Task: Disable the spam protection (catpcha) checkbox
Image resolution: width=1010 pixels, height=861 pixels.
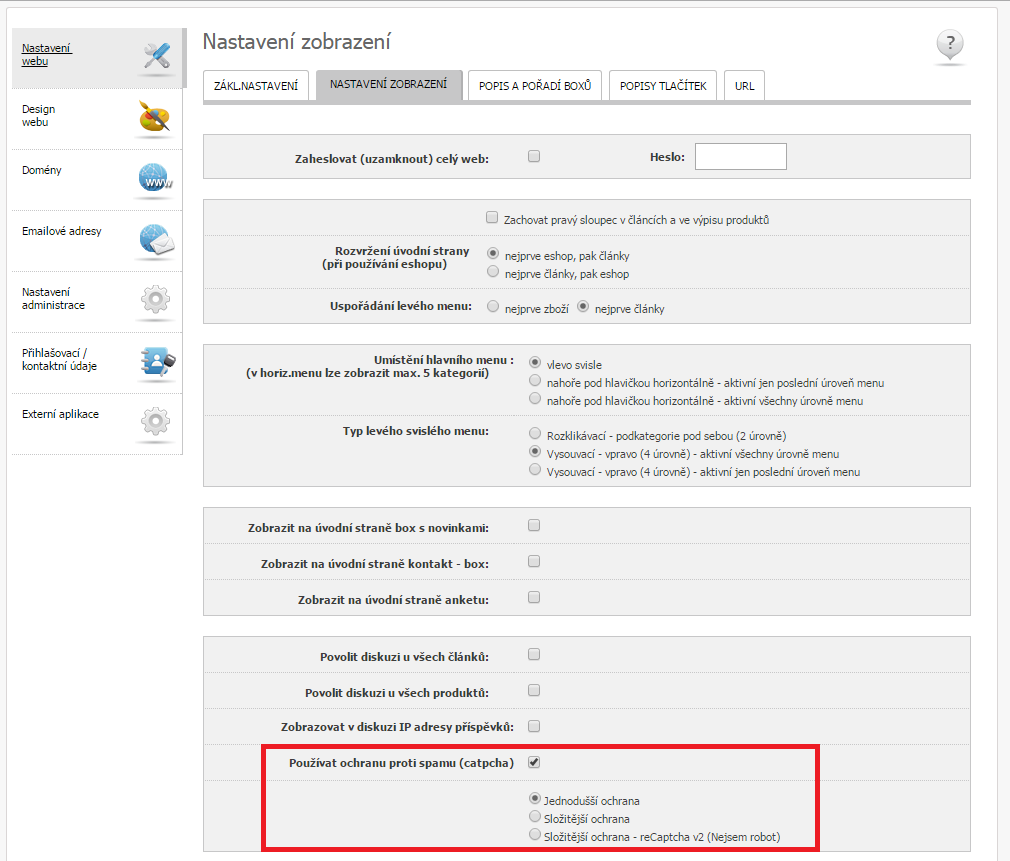Action: 534,763
